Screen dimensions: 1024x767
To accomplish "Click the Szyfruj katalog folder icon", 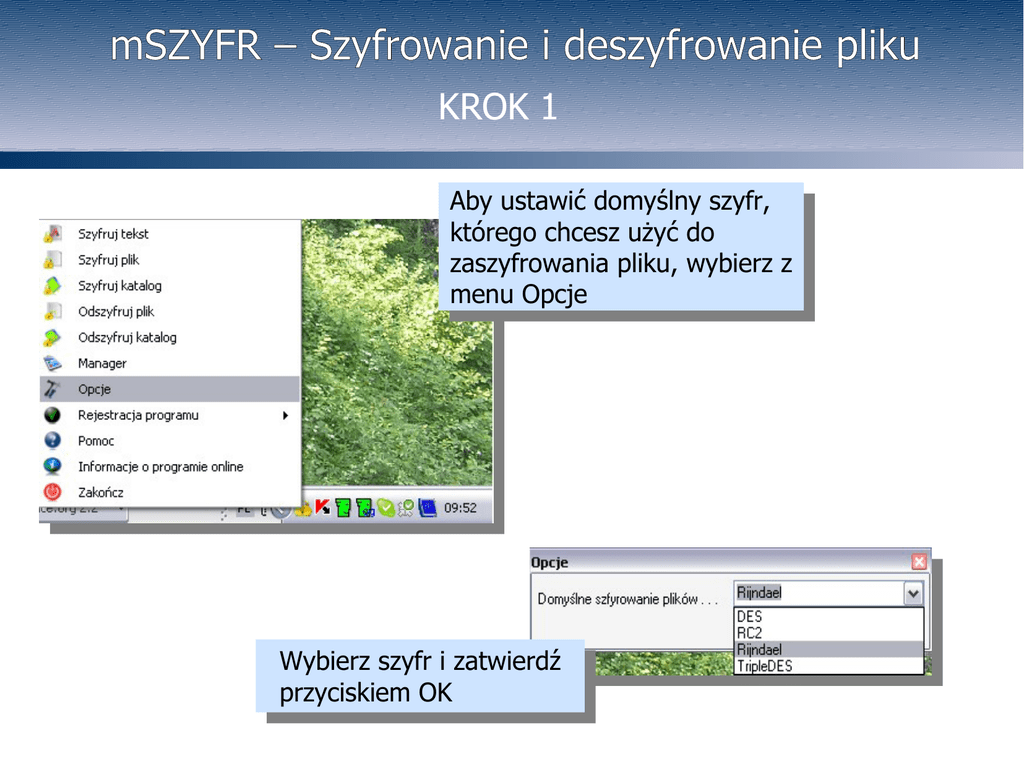I will click(x=53, y=286).
